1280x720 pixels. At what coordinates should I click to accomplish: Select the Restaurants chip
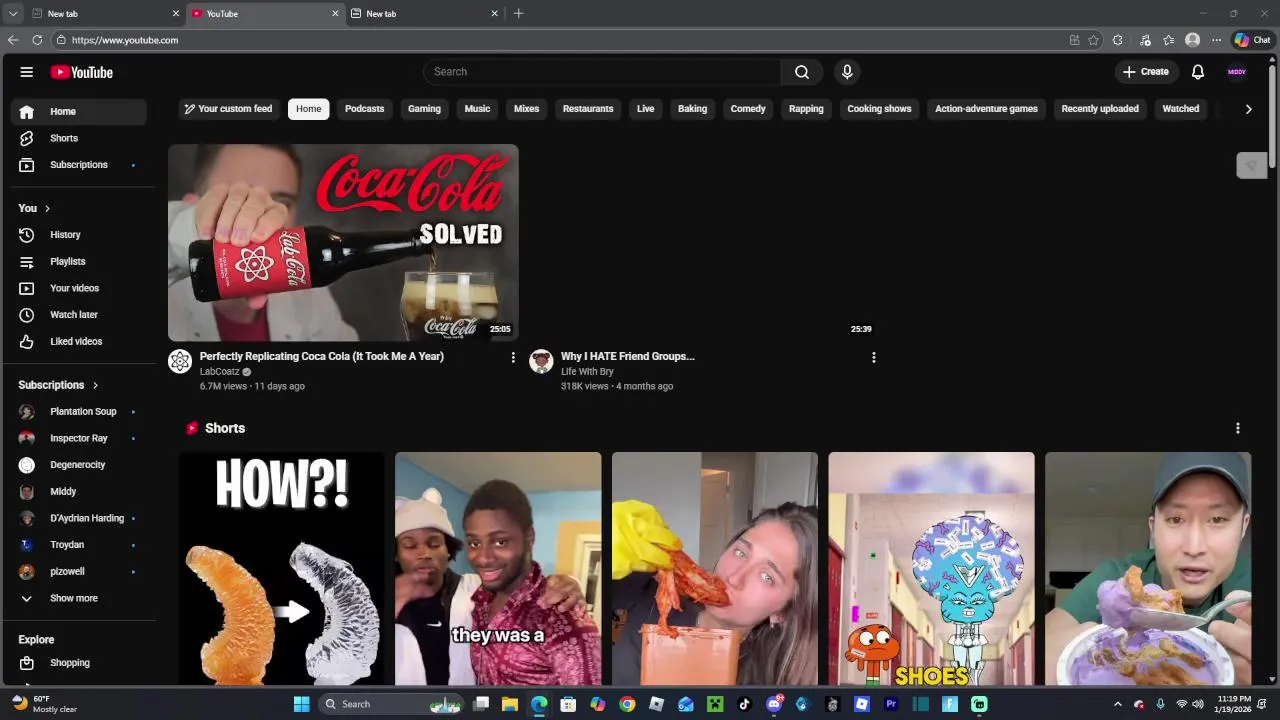coord(588,109)
